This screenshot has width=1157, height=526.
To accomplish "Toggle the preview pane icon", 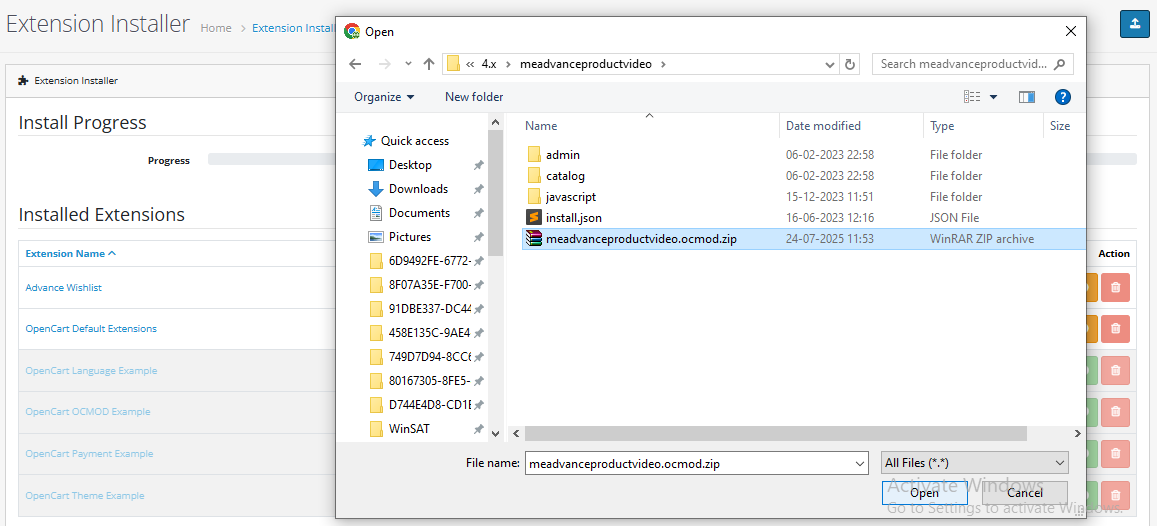I will click(x=1027, y=97).
